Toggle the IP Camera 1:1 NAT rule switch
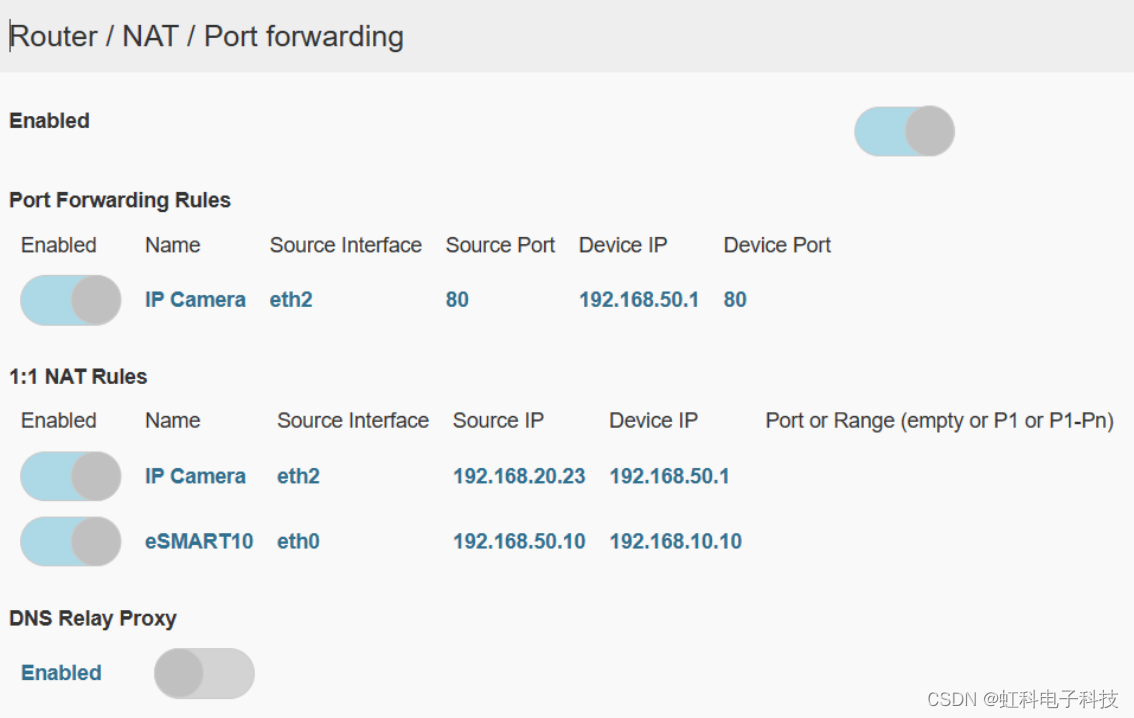Viewport: 1134px width, 718px height. coord(71,476)
